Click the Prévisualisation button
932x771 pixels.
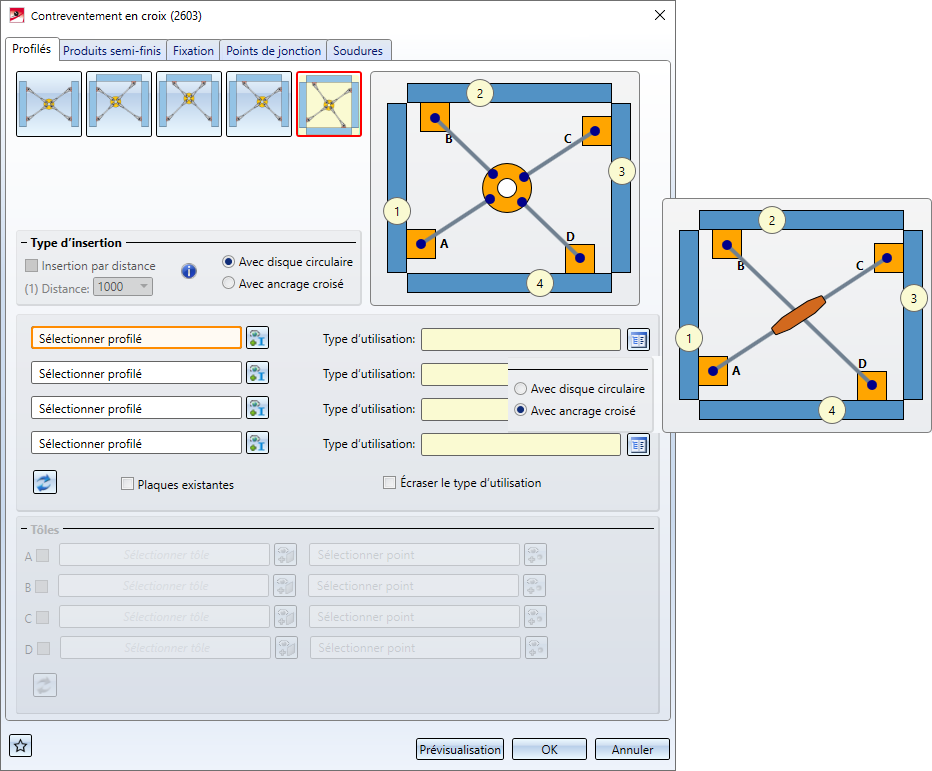[460, 749]
